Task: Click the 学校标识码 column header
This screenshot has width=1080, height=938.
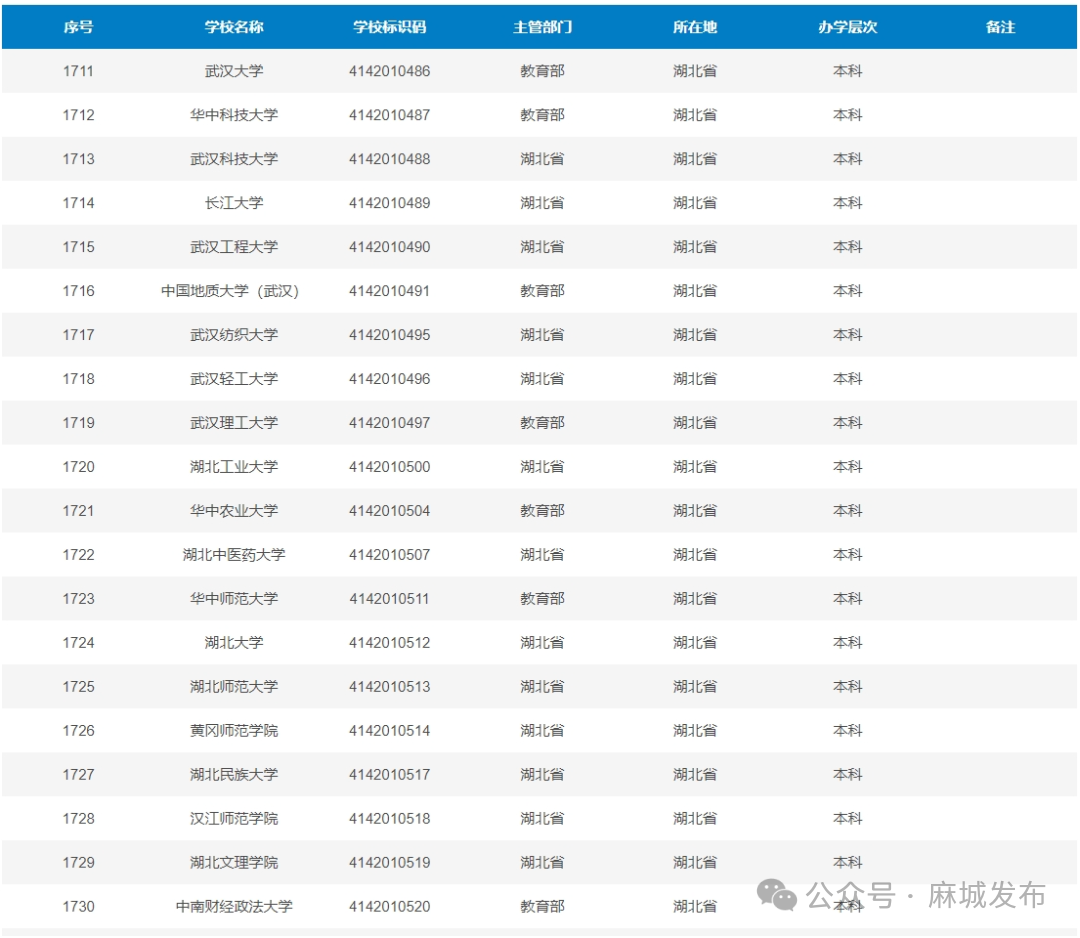Action: pyautogui.click(x=390, y=27)
